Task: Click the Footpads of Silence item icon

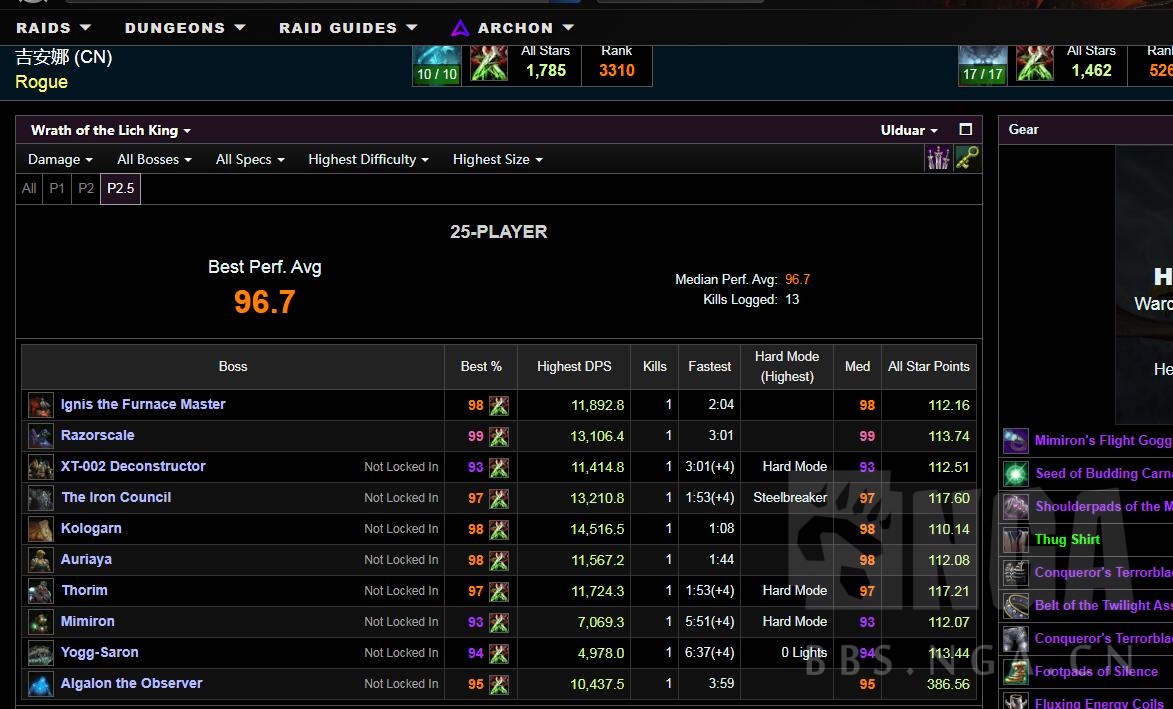Action: (1016, 672)
